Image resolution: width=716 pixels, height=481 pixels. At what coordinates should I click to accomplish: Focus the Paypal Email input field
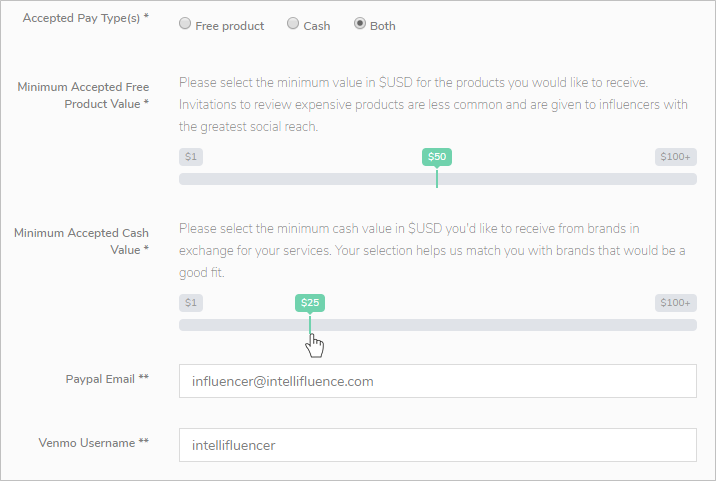(x=437, y=381)
